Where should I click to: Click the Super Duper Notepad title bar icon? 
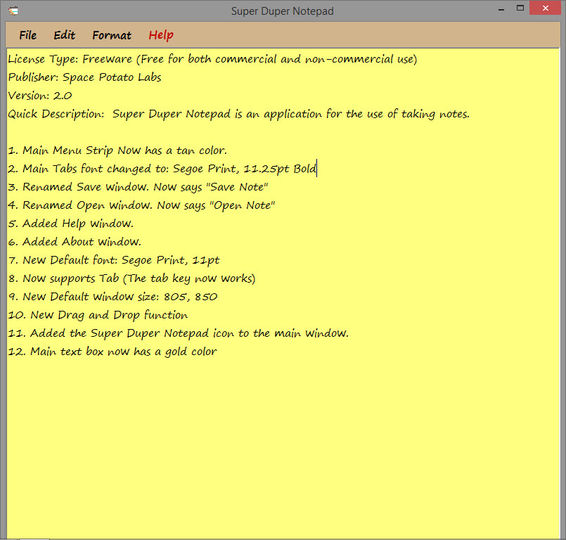[13, 11]
